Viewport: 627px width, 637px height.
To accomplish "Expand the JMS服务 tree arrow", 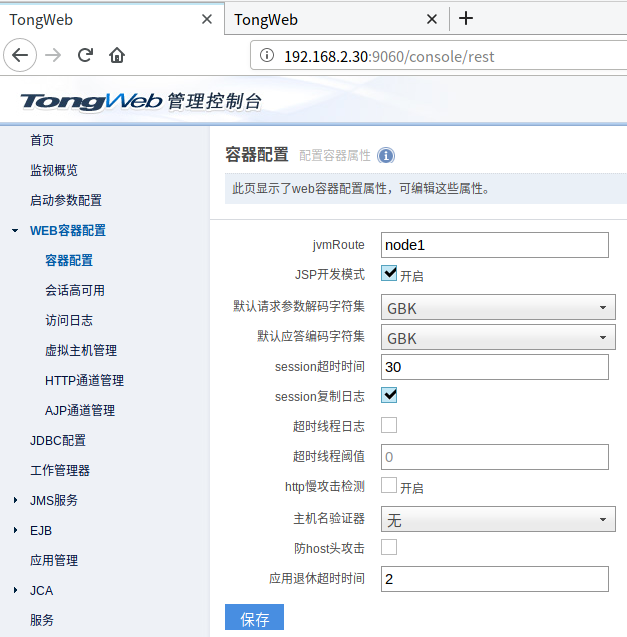I will tap(15, 500).
